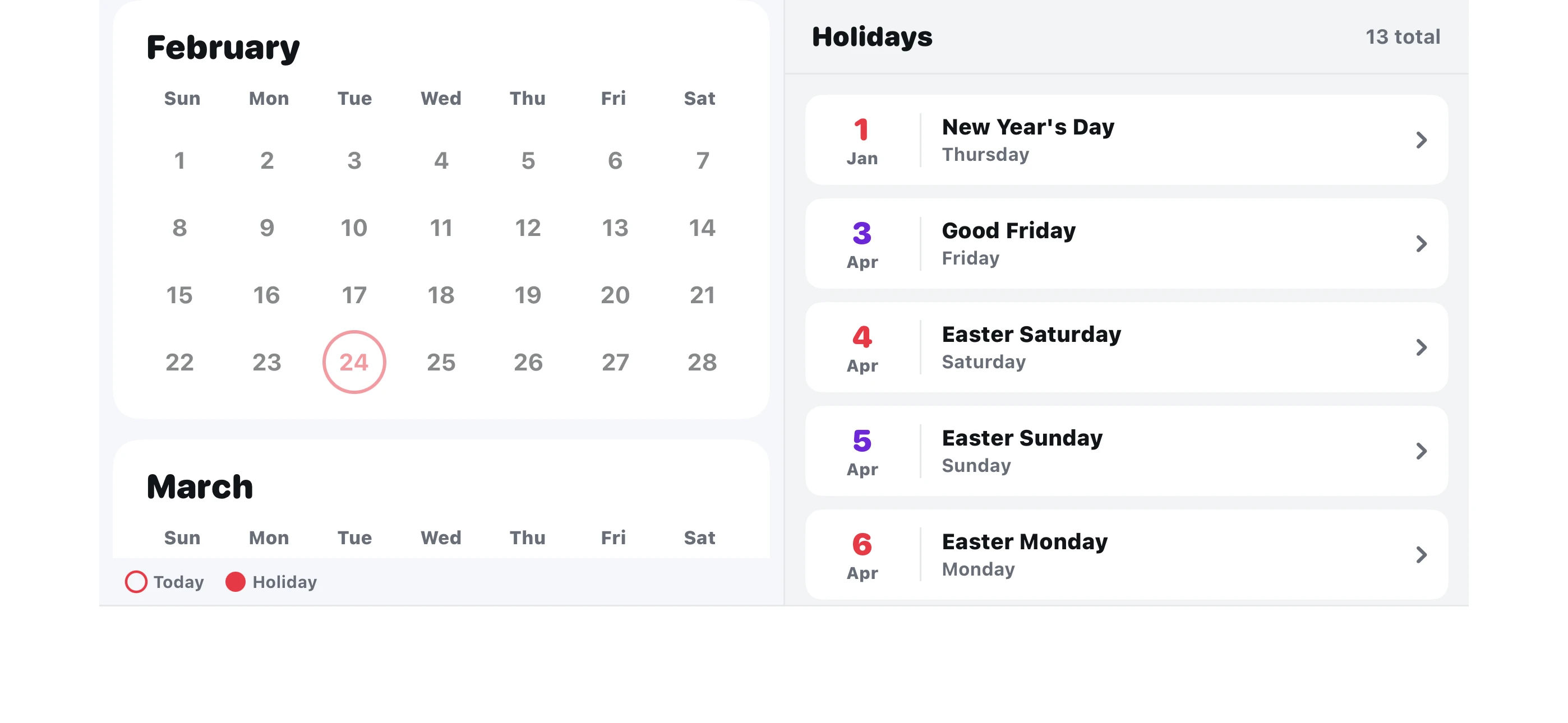Click the 3 Apr date badge
This screenshot has height=723, width=1568.
(862, 244)
